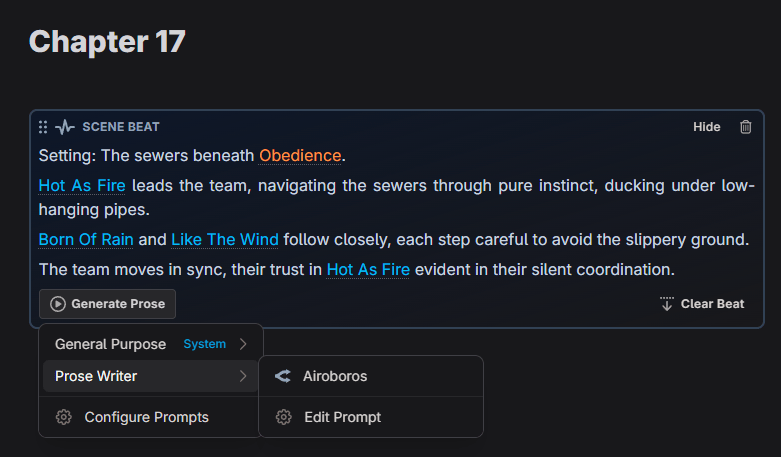Image resolution: width=781 pixels, height=457 pixels.
Task: Click the play icon in Generate Prose
Action: click(58, 304)
